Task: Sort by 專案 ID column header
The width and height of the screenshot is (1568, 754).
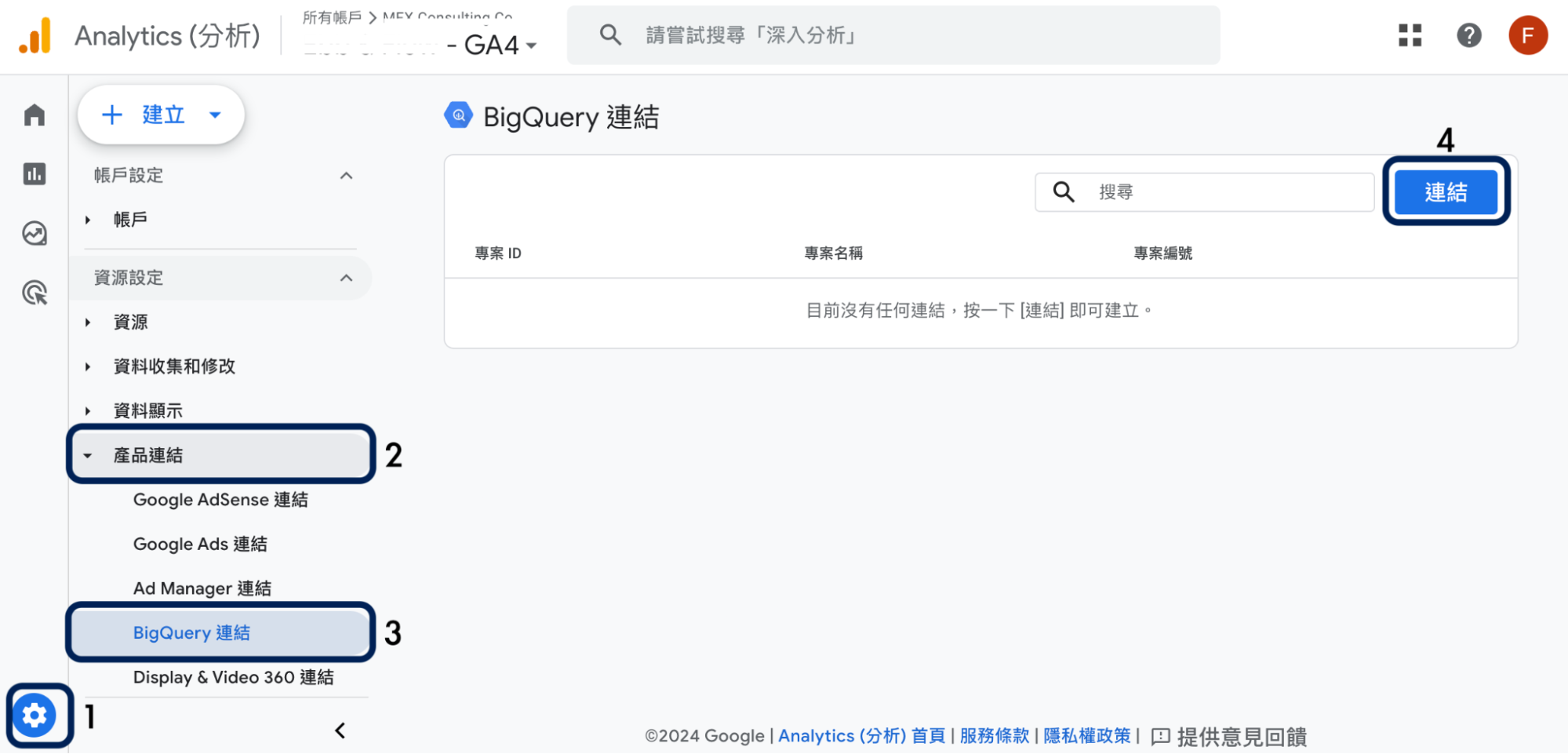Action: pos(498,253)
